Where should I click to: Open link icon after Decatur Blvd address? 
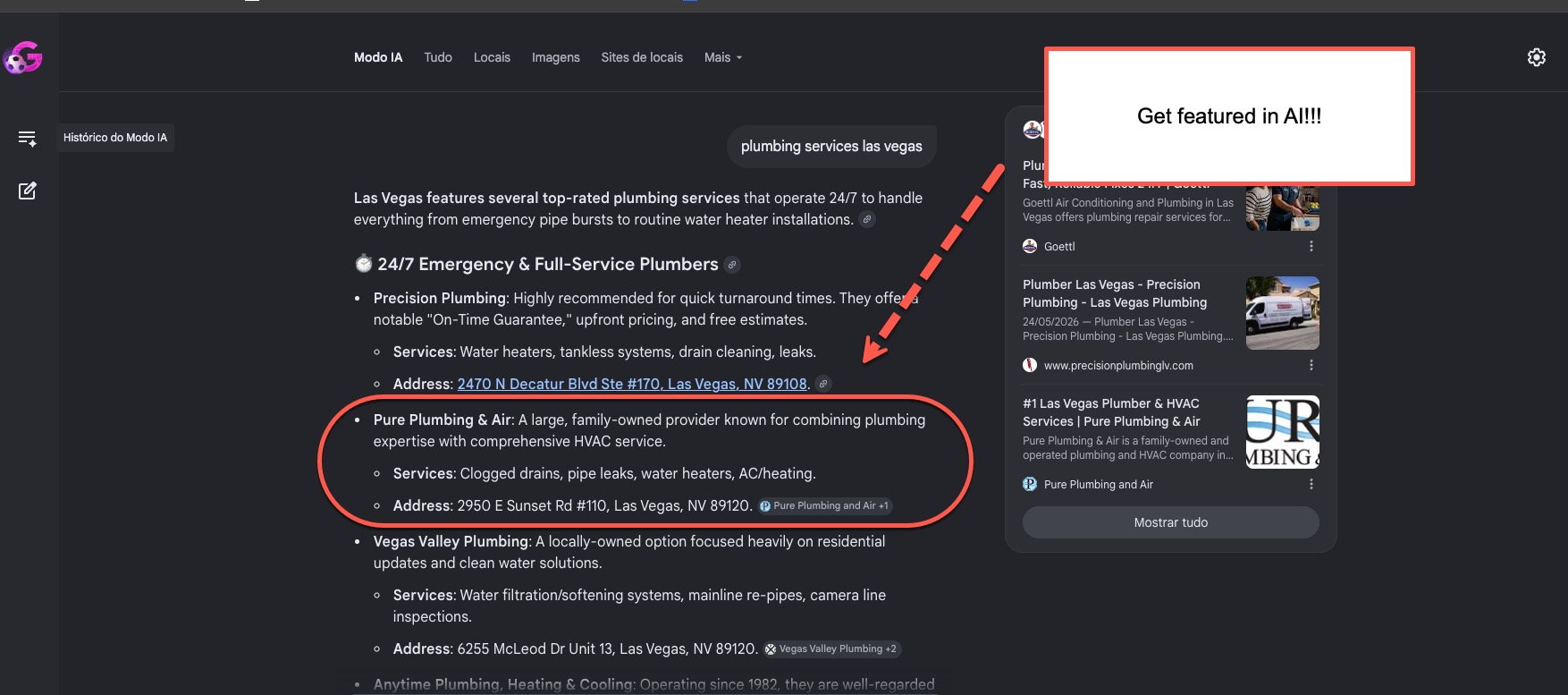coord(823,384)
